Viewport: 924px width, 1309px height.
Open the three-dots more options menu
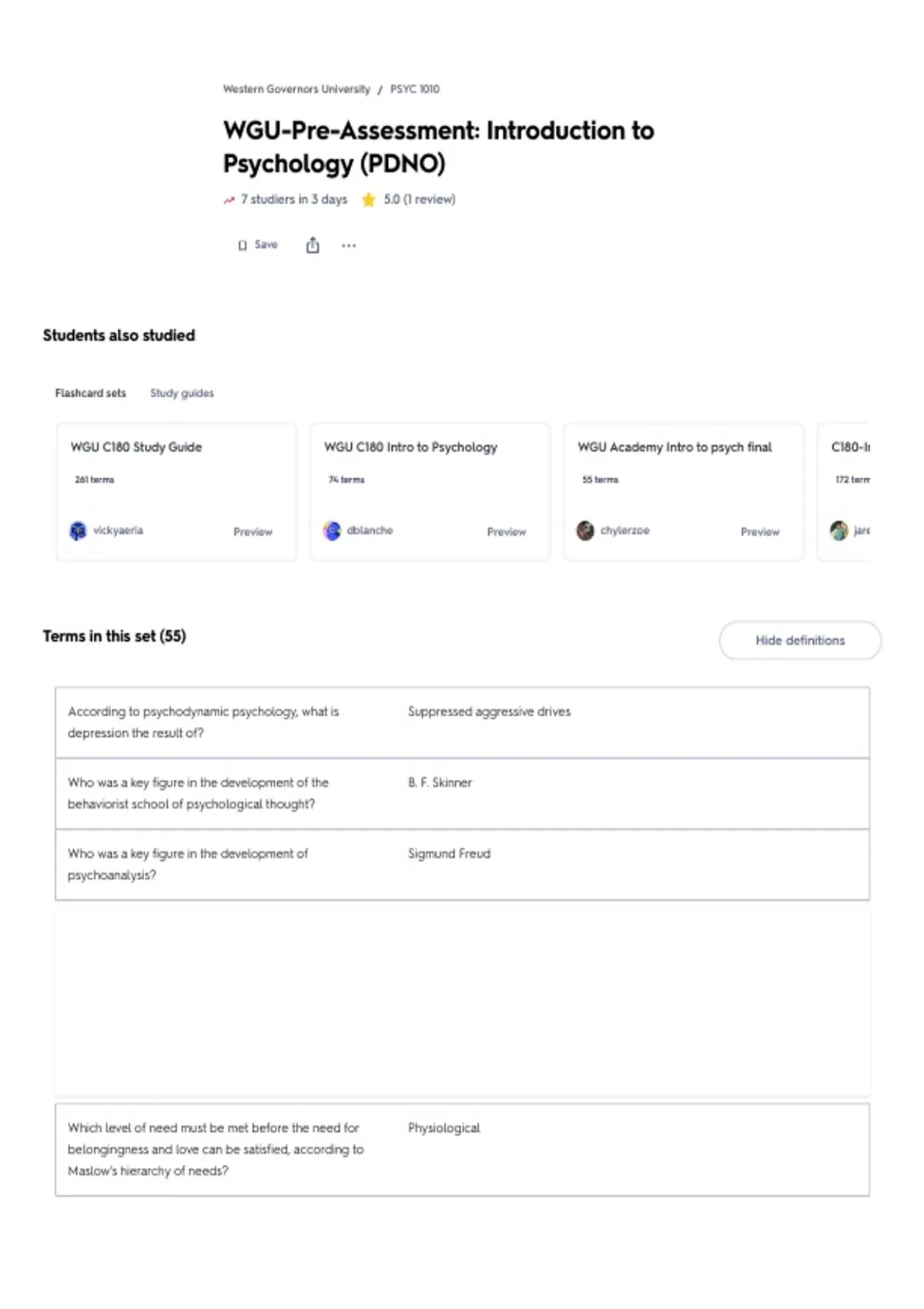[349, 246]
